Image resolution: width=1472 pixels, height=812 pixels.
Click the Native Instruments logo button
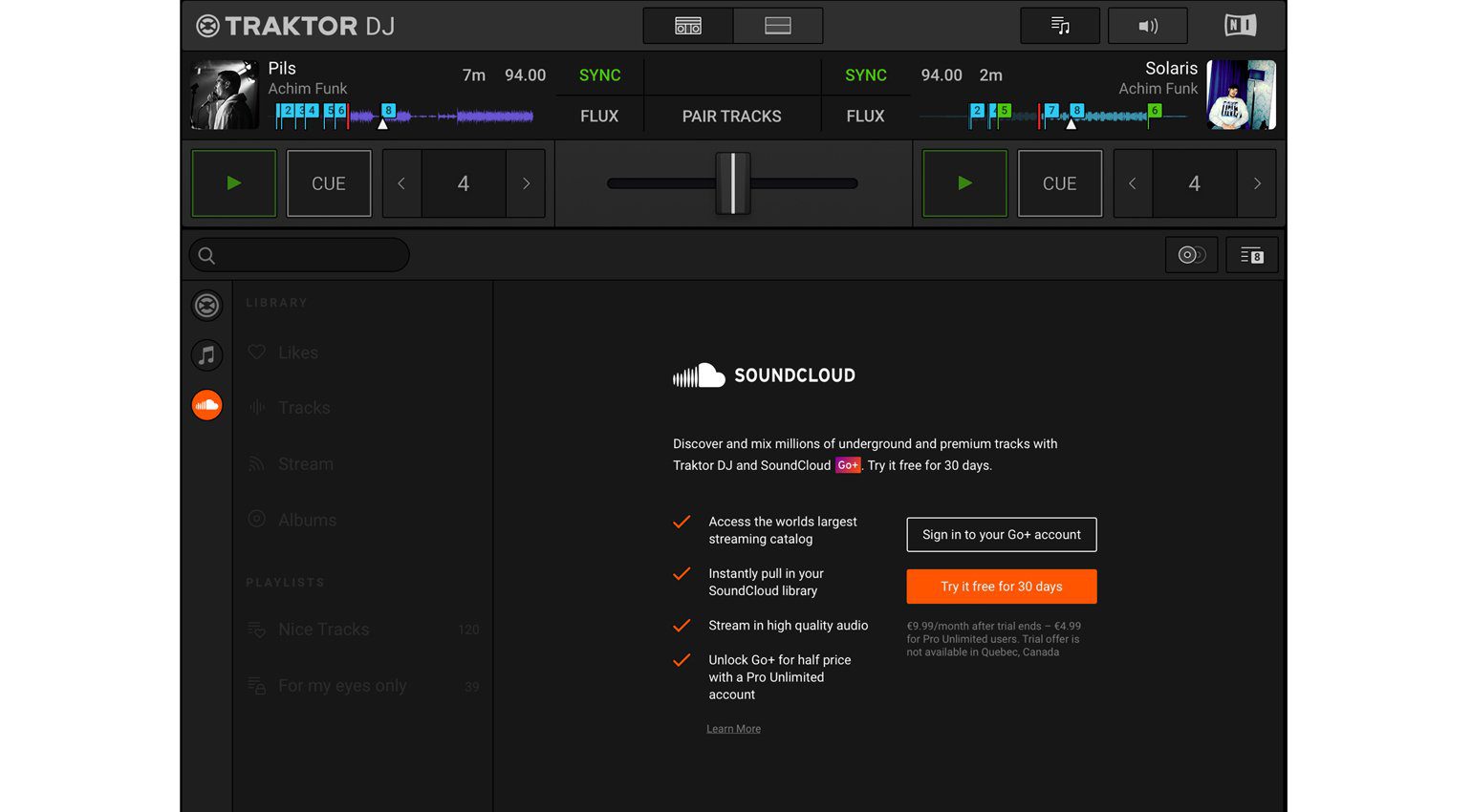coord(1240,26)
